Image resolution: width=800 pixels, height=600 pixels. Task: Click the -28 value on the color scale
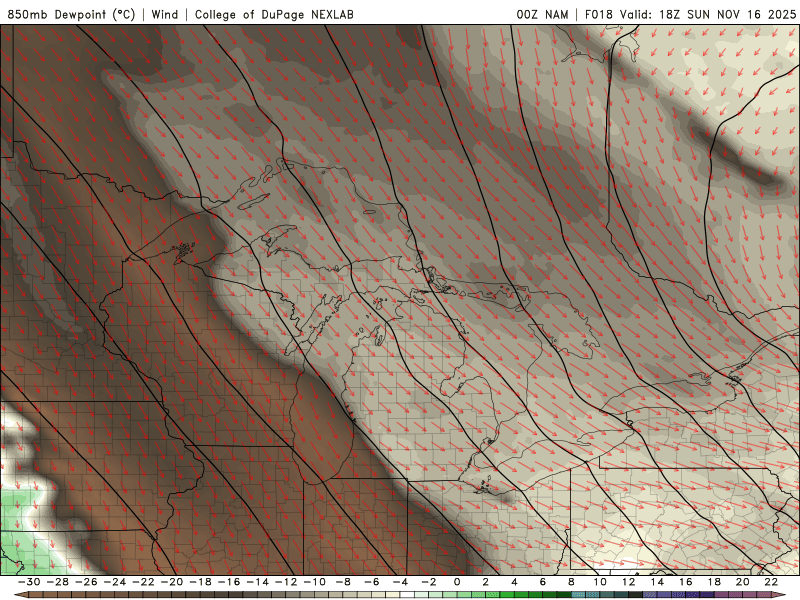pyautogui.click(x=58, y=582)
